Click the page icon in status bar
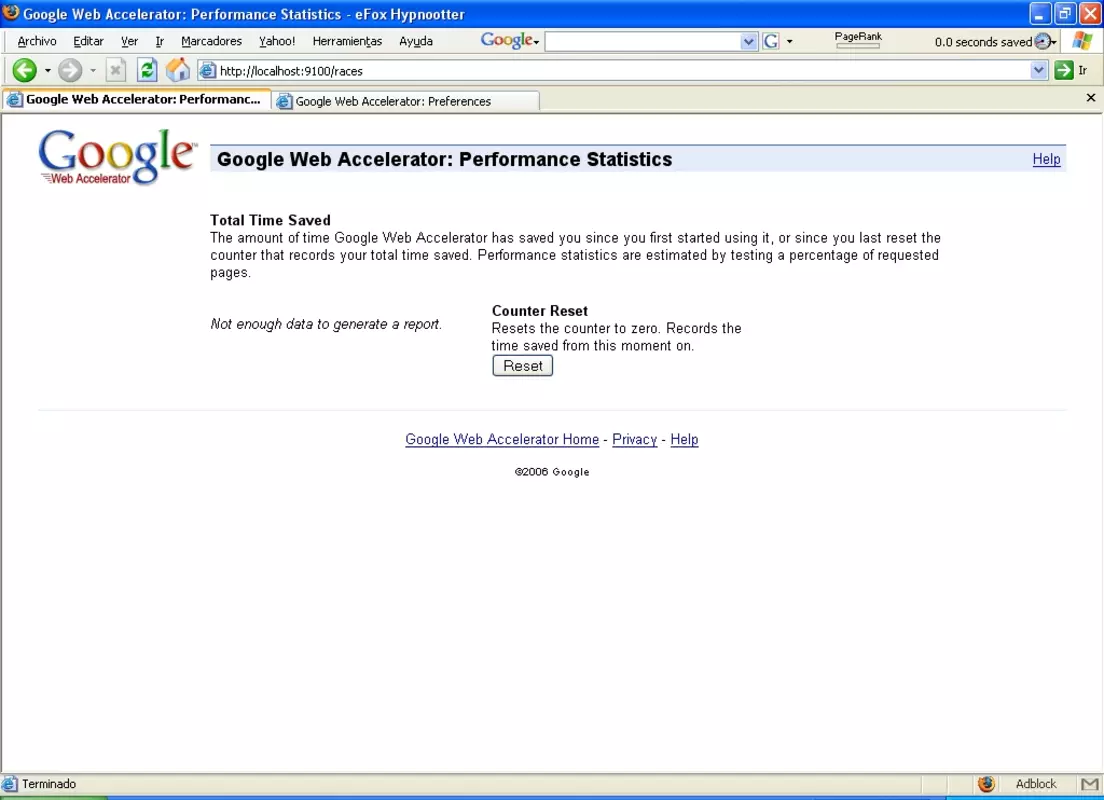 9,784
